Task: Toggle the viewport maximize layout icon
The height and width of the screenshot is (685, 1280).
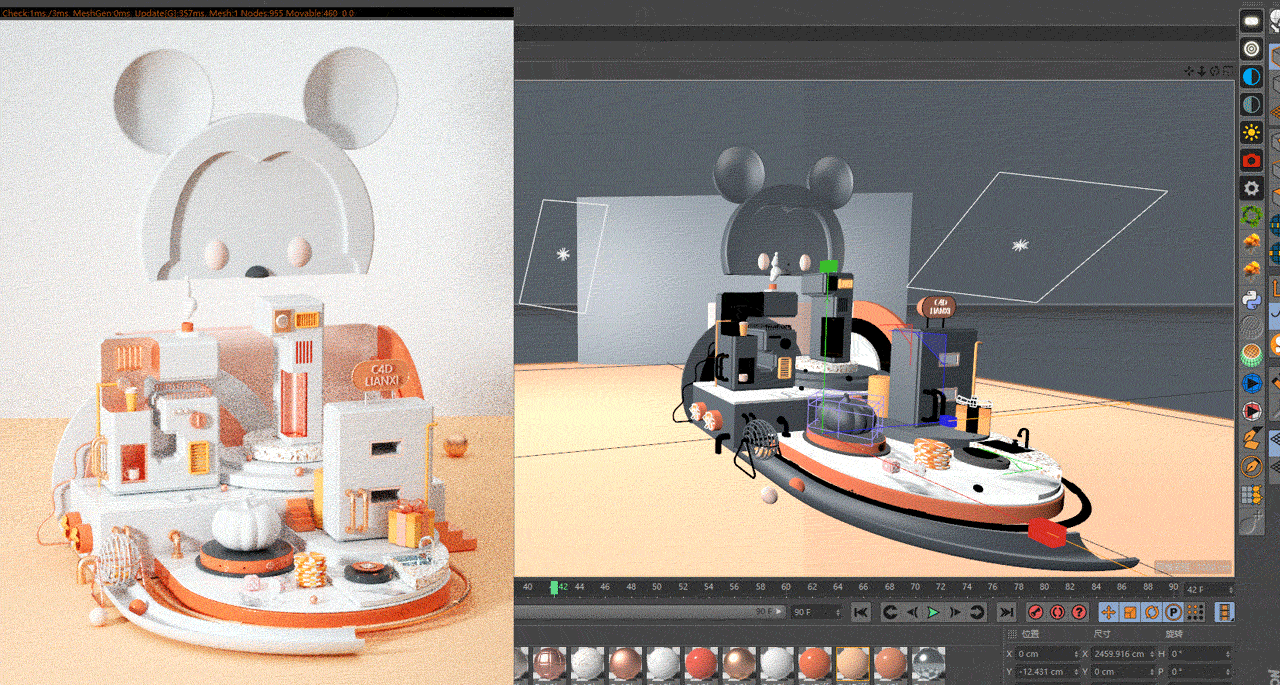Action: click(x=1227, y=72)
